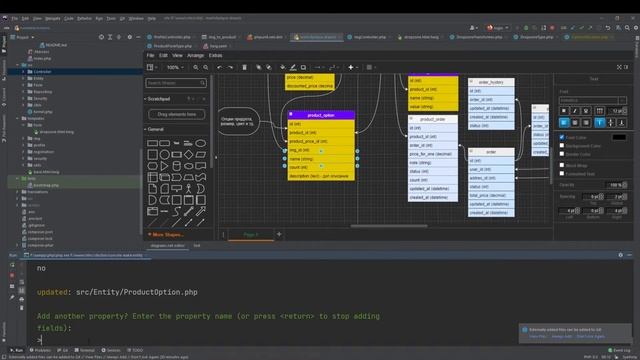Open the font family dropdown
Screen dimensions: 640x360
[x=592, y=100]
